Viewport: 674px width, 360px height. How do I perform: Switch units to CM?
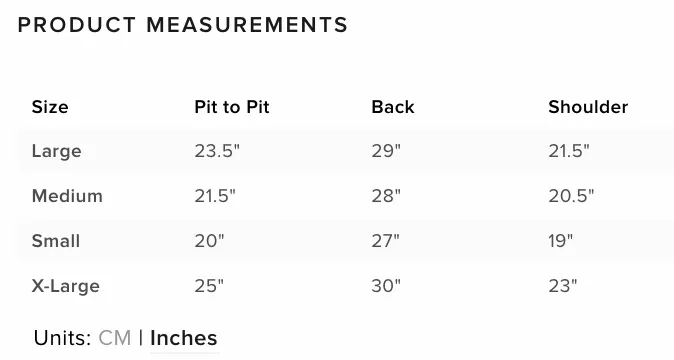coord(114,338)
